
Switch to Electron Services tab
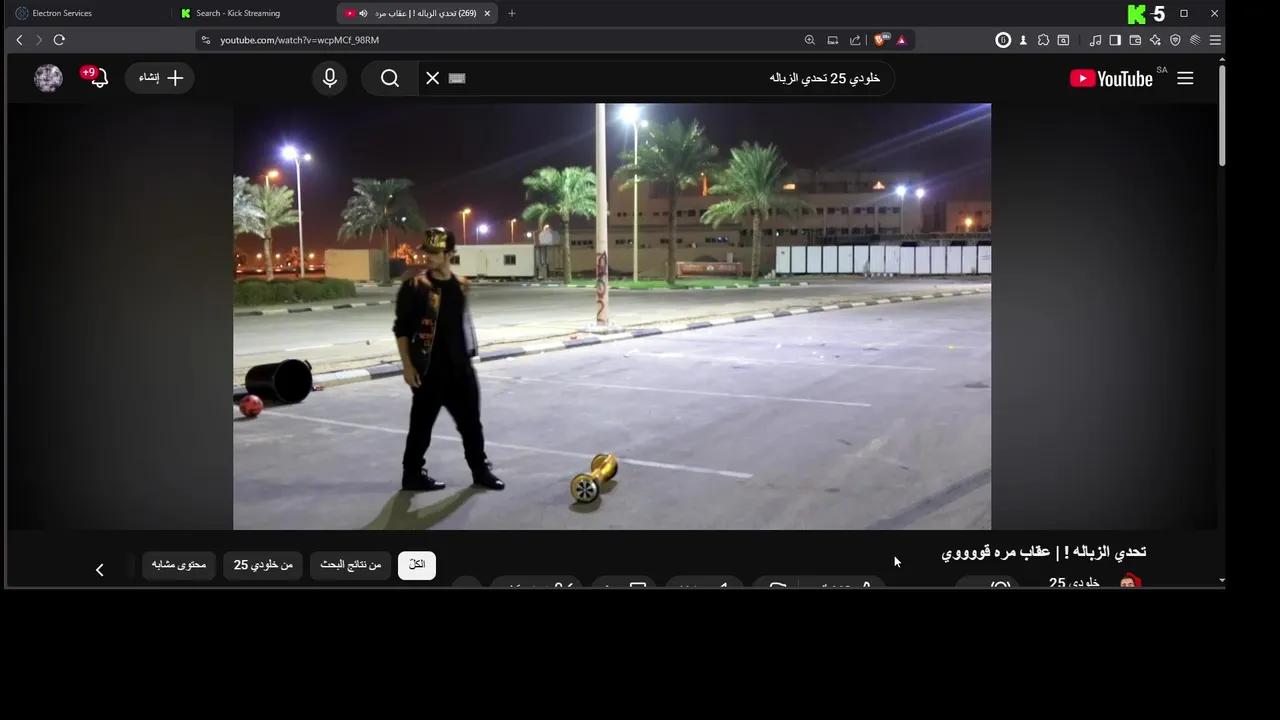(x=88, y=13)
